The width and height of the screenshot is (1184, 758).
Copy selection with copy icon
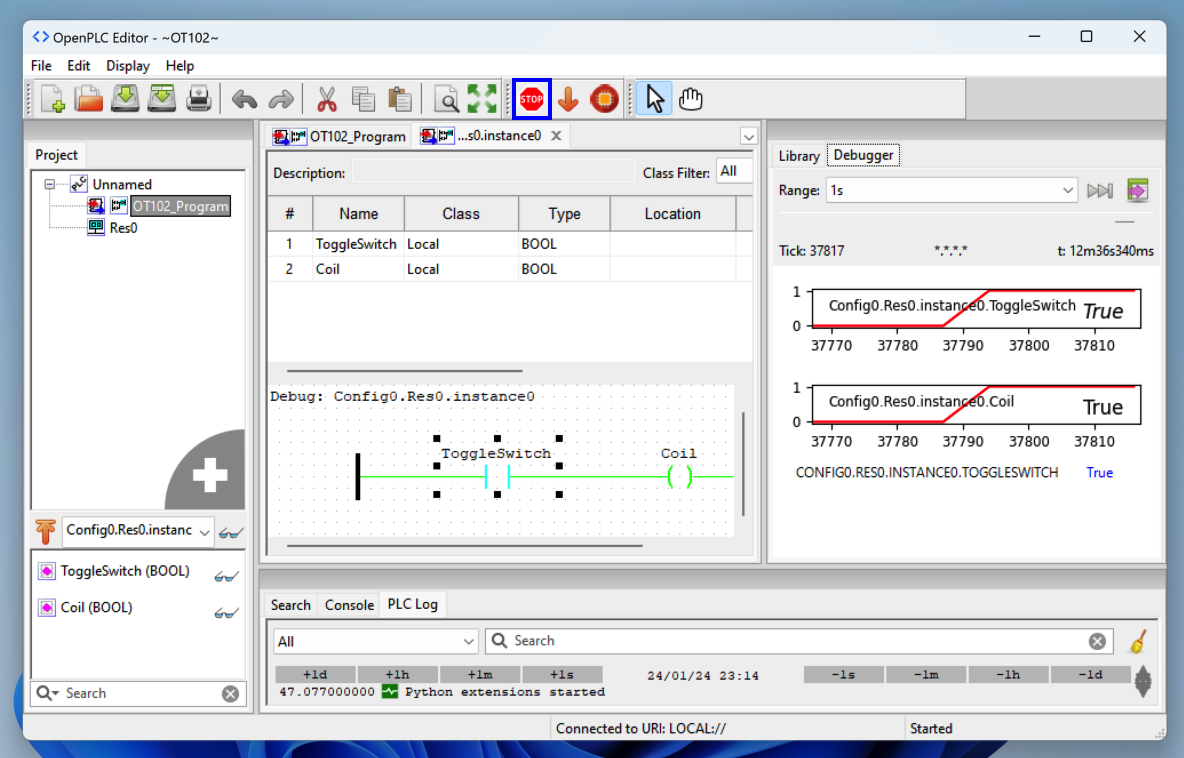coord(363,99)
